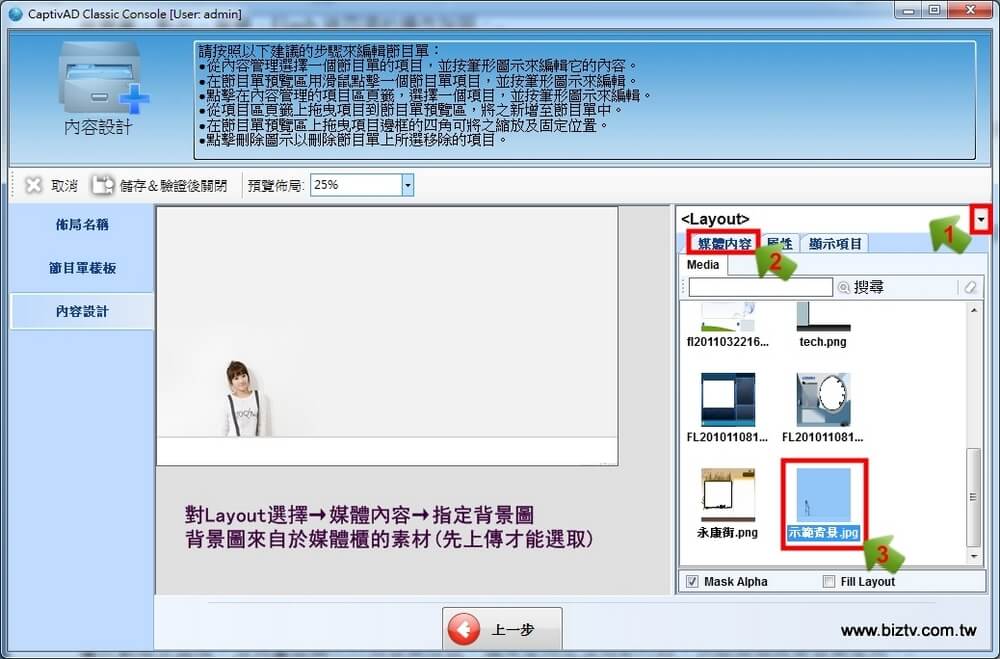1000x659 pixels.
Task: Go to the 佈局名稱 step
Action: 82,225
